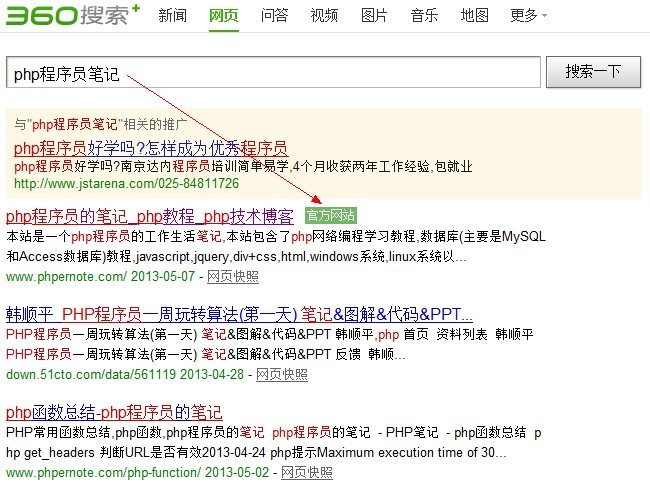Click the search box containing php程序员笔记
650x485 pixels.
(x=273, y=72)
